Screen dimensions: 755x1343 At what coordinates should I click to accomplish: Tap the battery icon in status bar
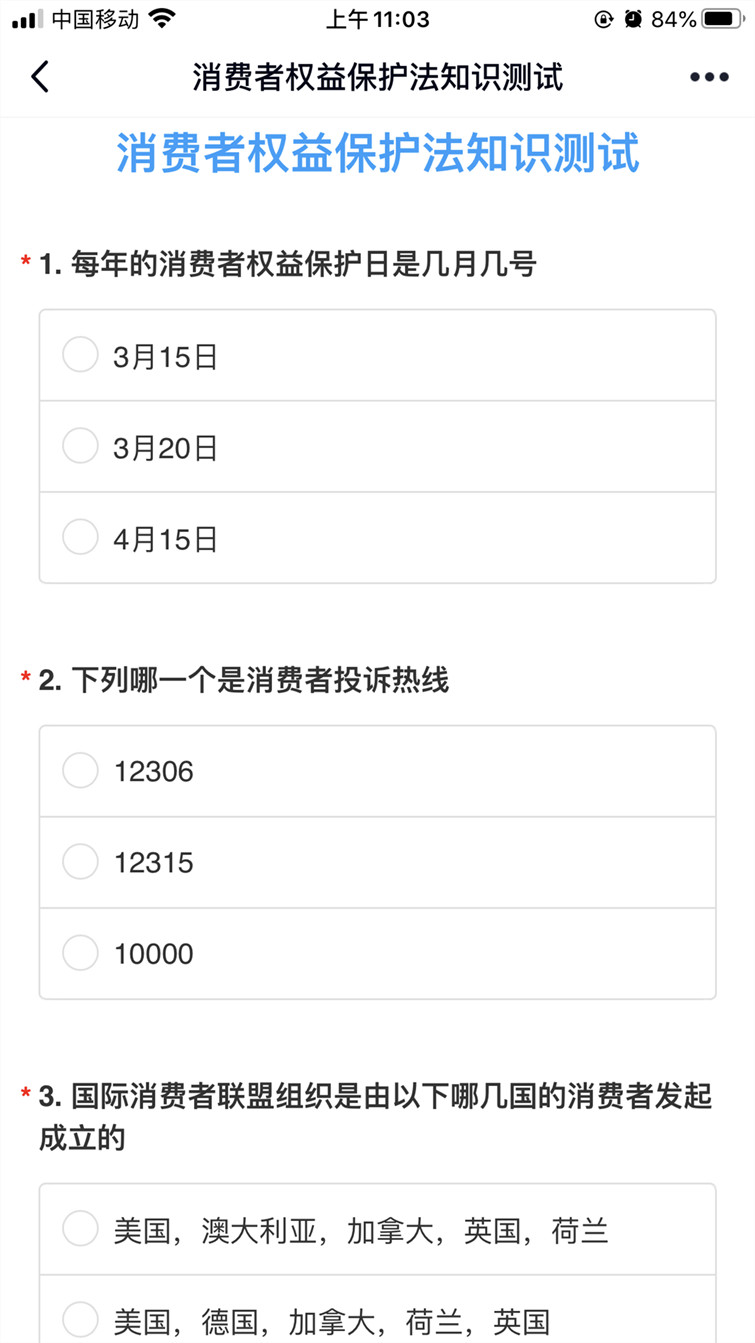[x=722, y=19]
